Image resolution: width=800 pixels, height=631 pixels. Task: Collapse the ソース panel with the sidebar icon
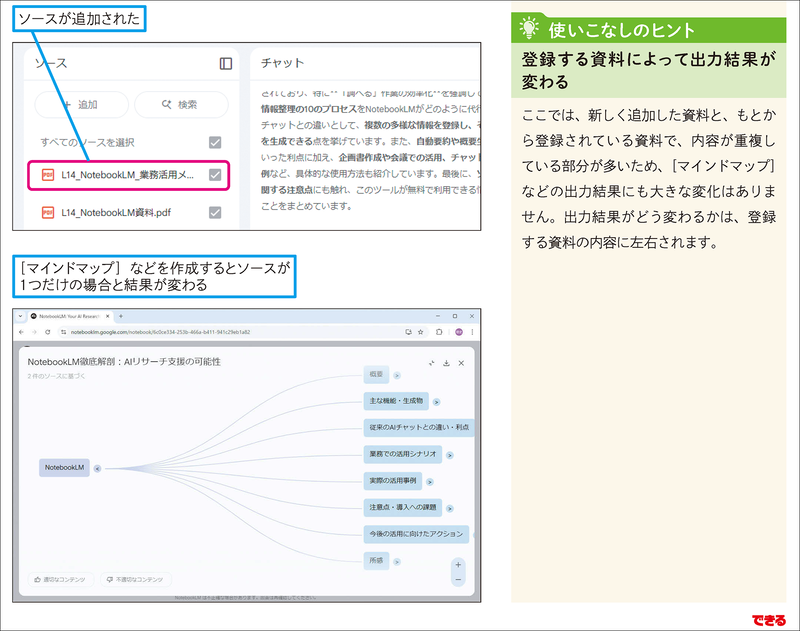[x=225, y=63]
